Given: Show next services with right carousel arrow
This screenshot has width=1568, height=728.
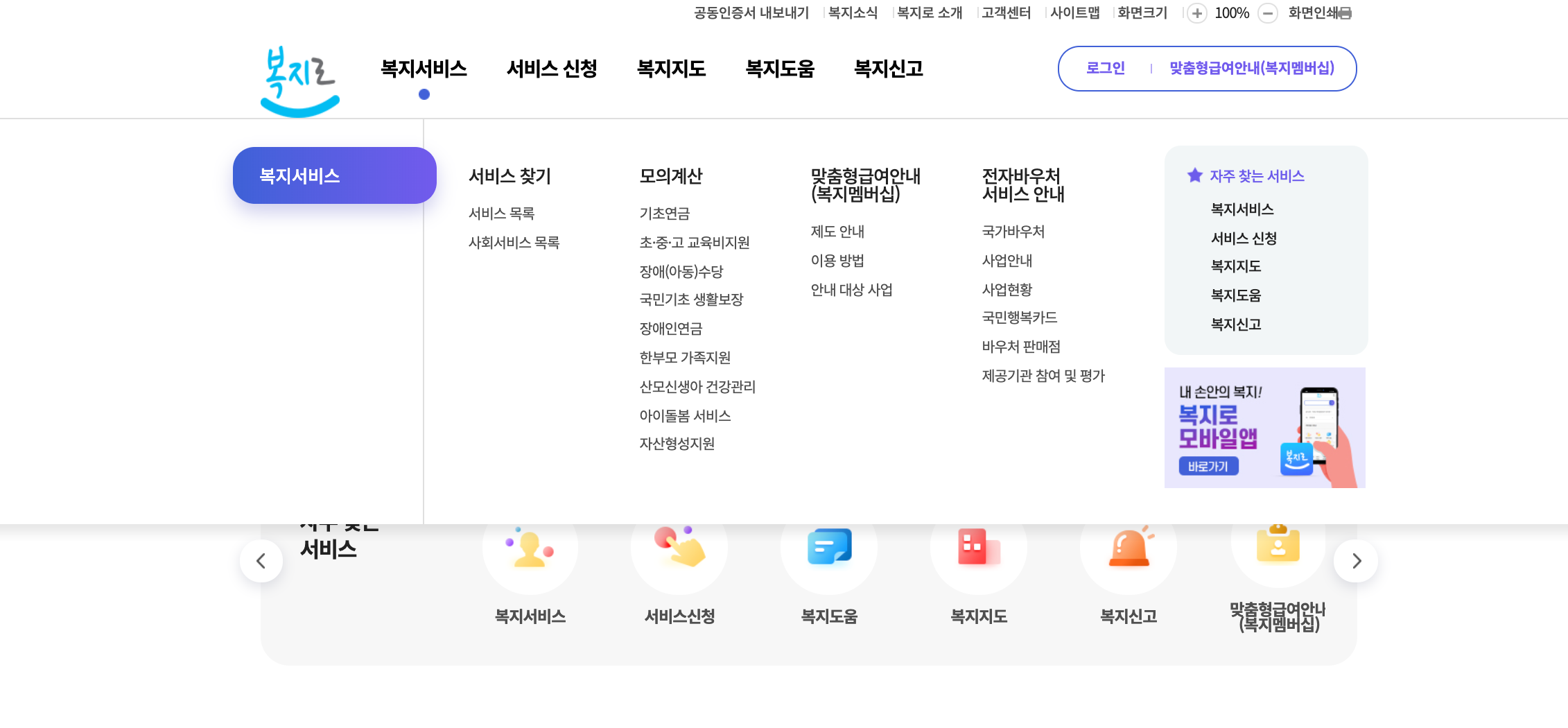Looking at the screenshot, I should [1357, 561].
